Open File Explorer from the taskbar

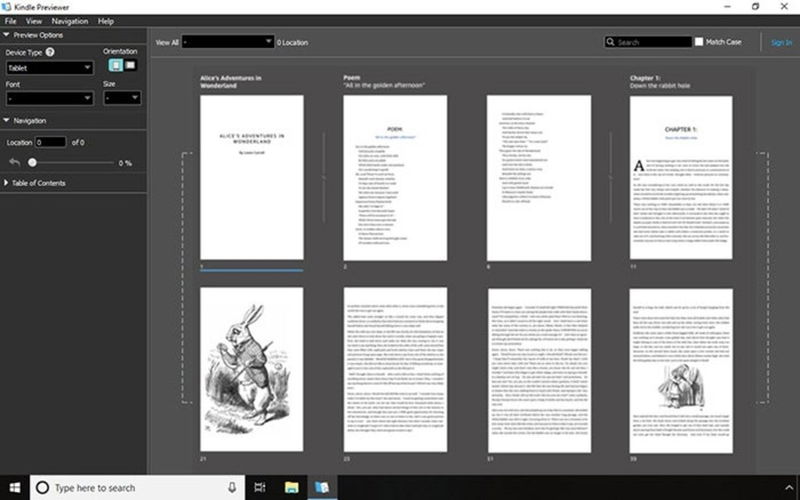pyautogui.click(x=291, y=487)
